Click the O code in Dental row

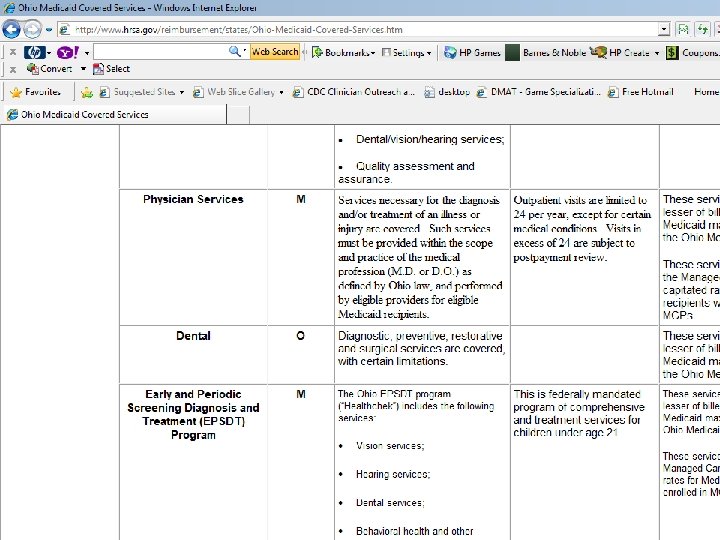click(300, 336)
